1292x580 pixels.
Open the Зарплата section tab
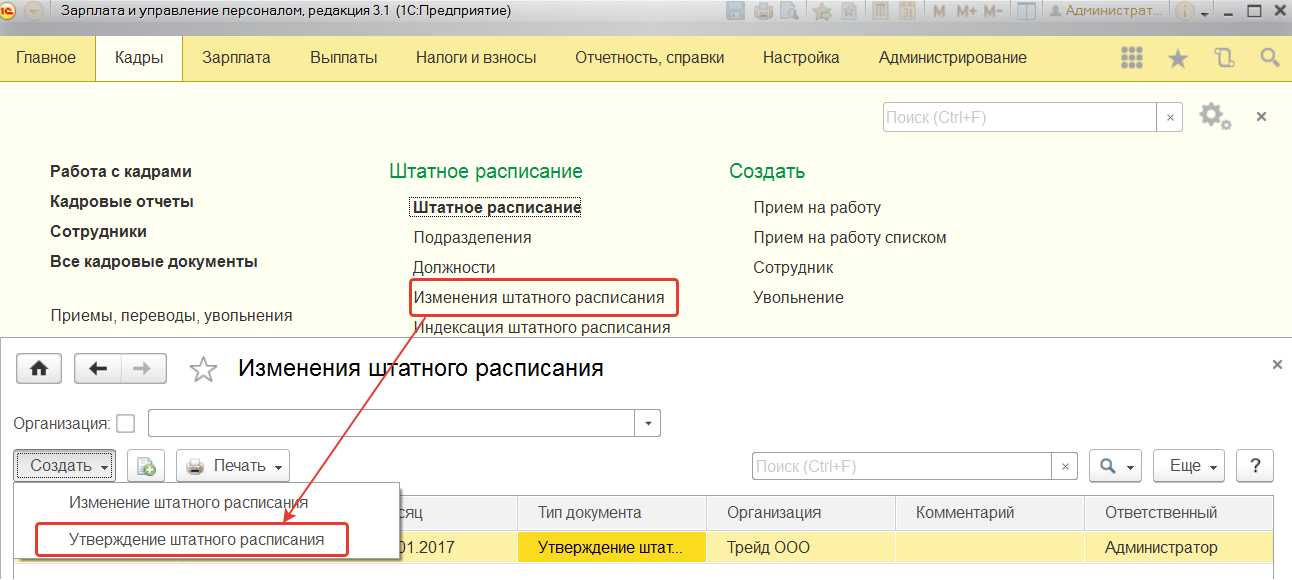click(236, 58)
